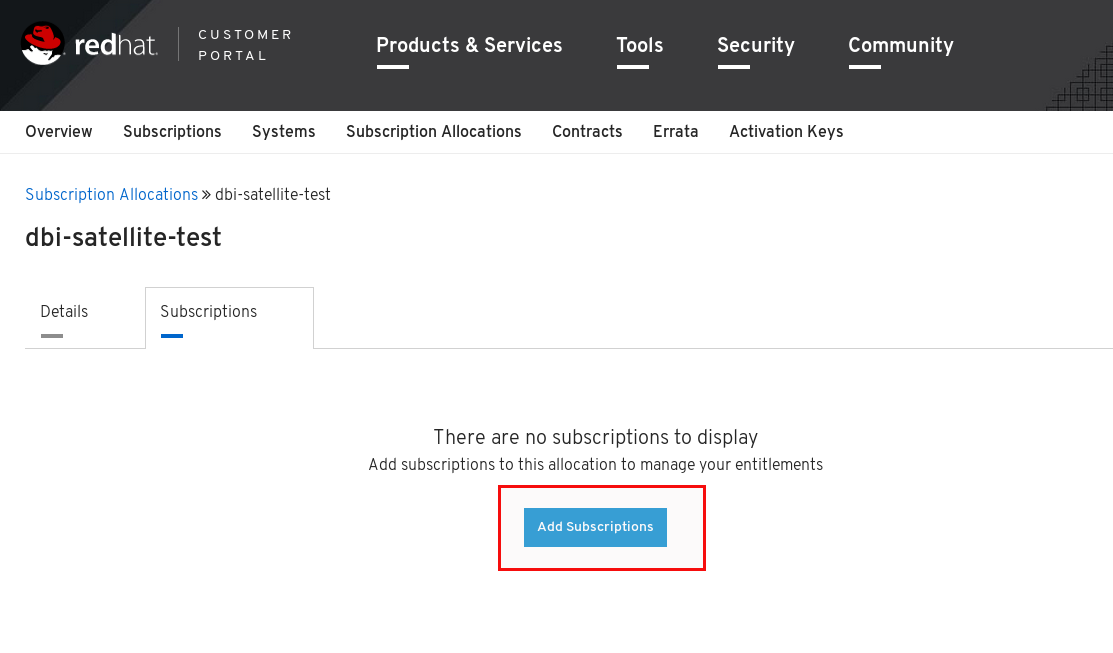Open the Tools menu
The image size is (1113, 653).
pos(640,45)
